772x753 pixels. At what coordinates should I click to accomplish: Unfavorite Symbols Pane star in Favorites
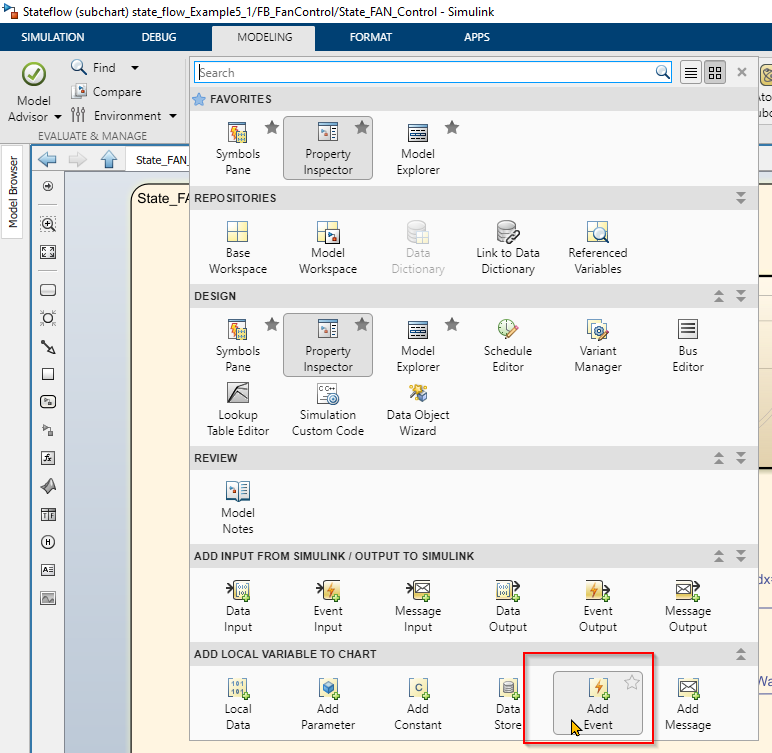pos(272,128)
